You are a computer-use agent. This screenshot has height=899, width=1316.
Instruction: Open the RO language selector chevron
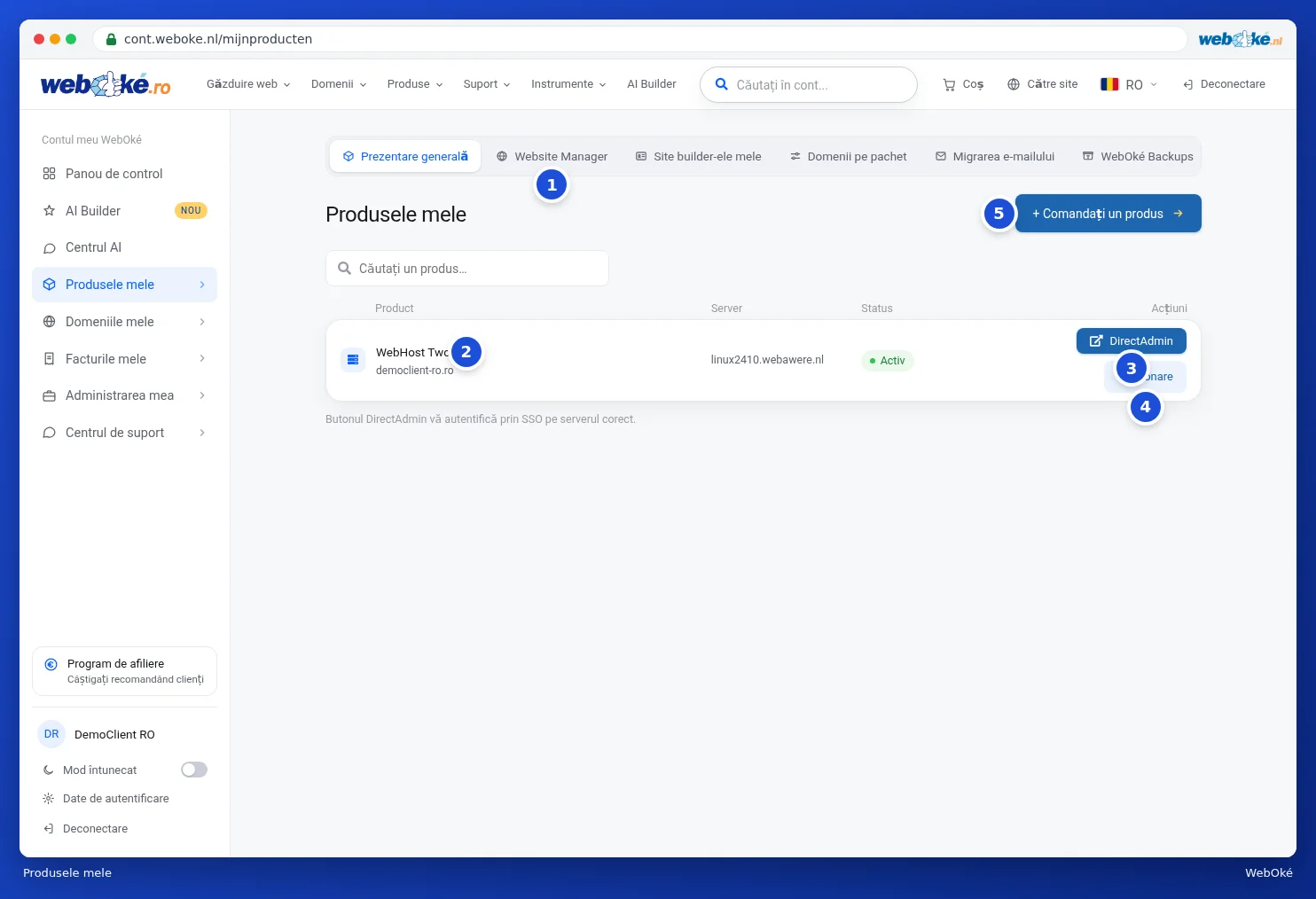[1154, 84]
